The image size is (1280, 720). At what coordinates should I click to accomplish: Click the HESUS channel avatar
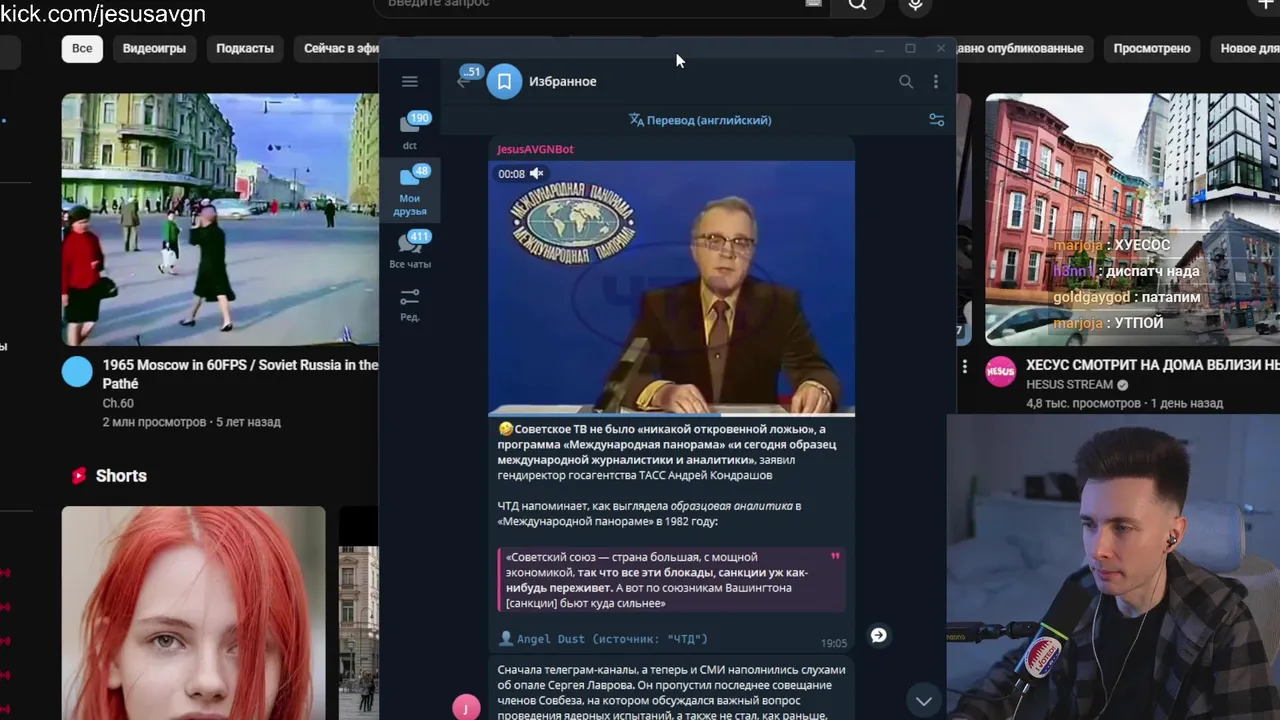pyautogui.click(x=1001, y=372)
